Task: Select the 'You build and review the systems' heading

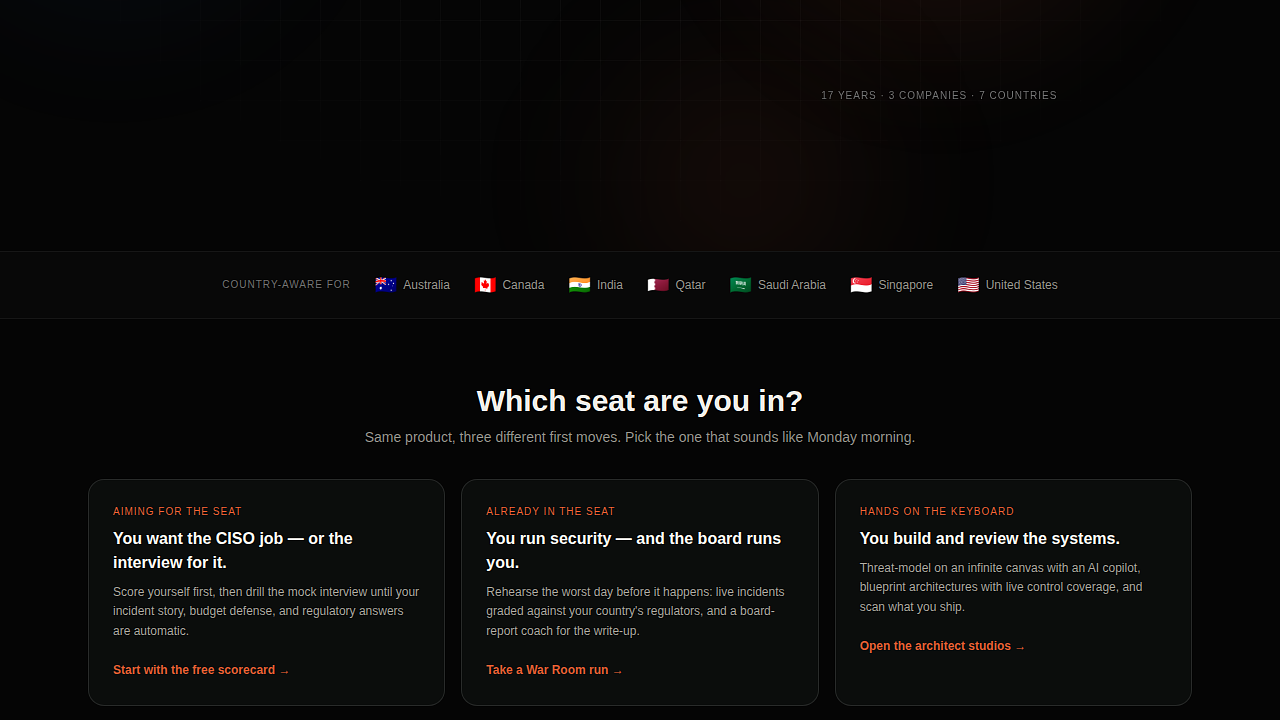Action: tap(990, 538)
